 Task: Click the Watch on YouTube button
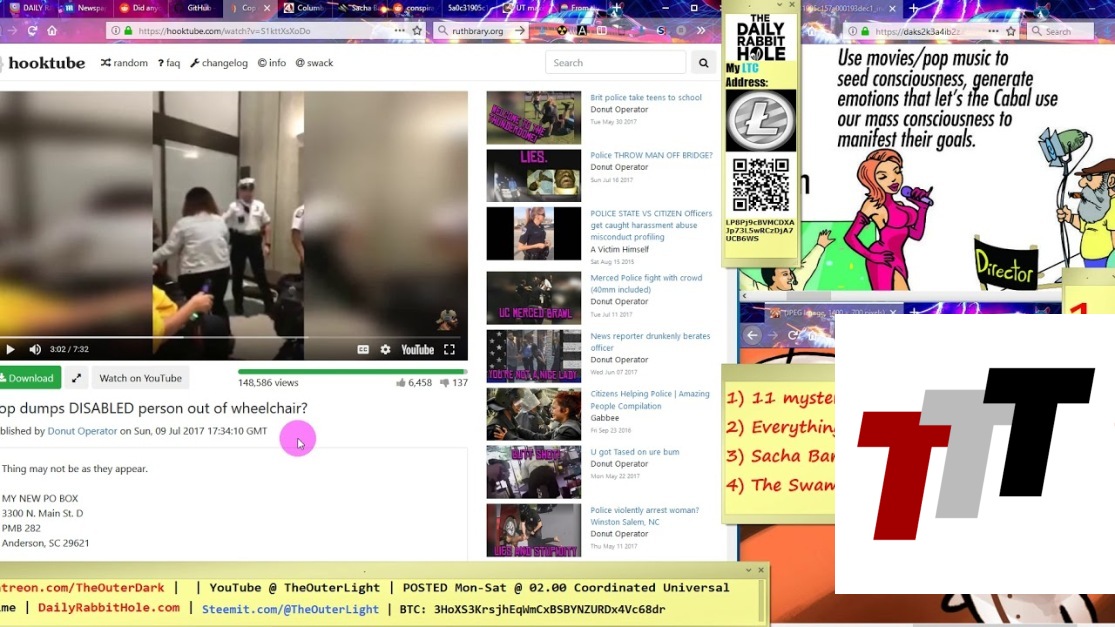(140, 378)
